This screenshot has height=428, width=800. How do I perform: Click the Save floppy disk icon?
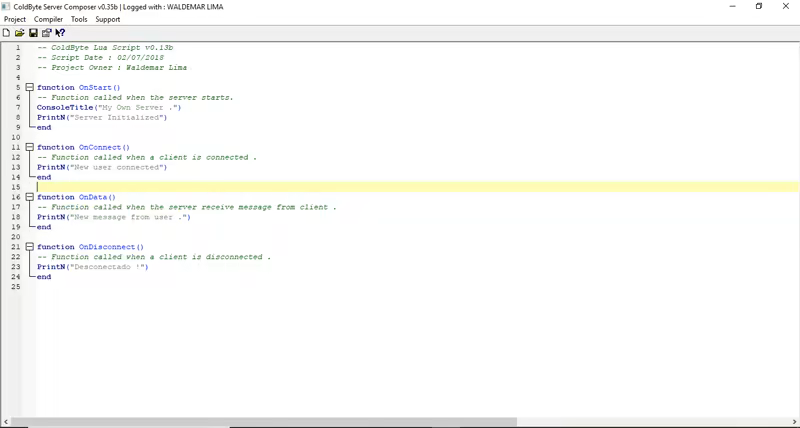[33, 33]
